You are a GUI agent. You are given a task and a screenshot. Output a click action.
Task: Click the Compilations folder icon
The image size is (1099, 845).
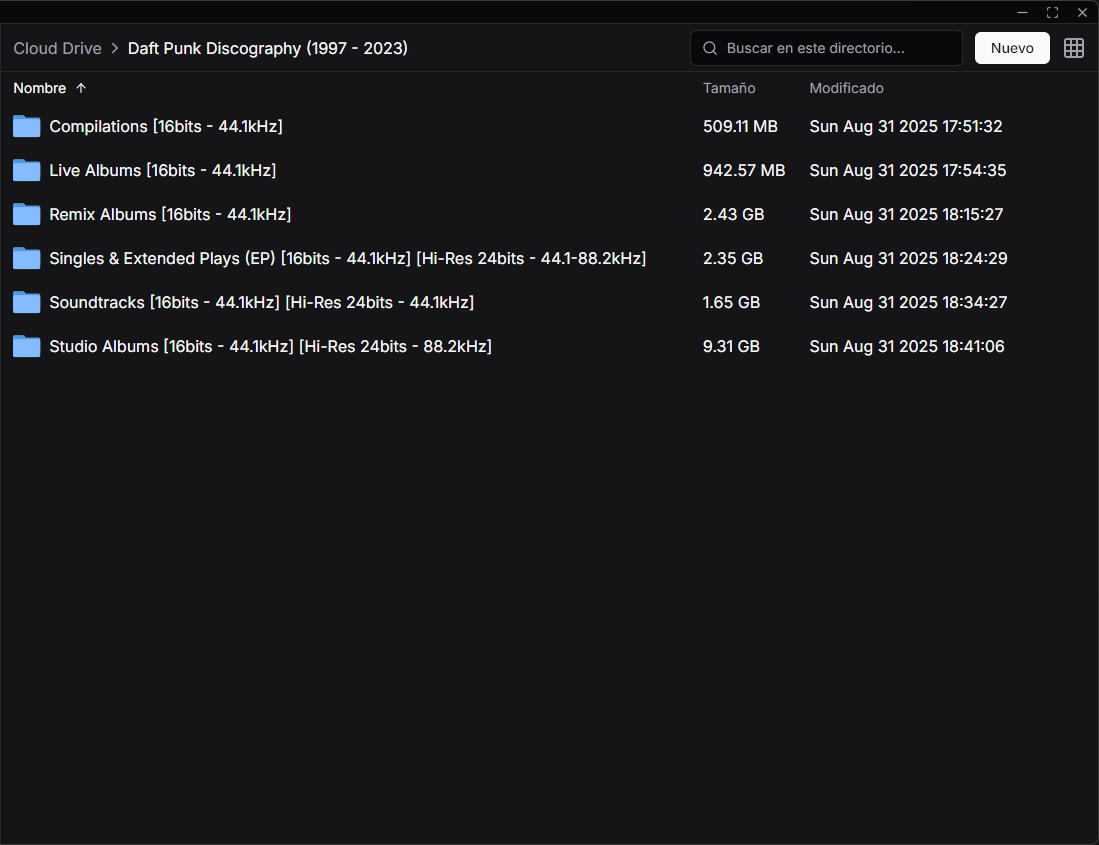27,126
